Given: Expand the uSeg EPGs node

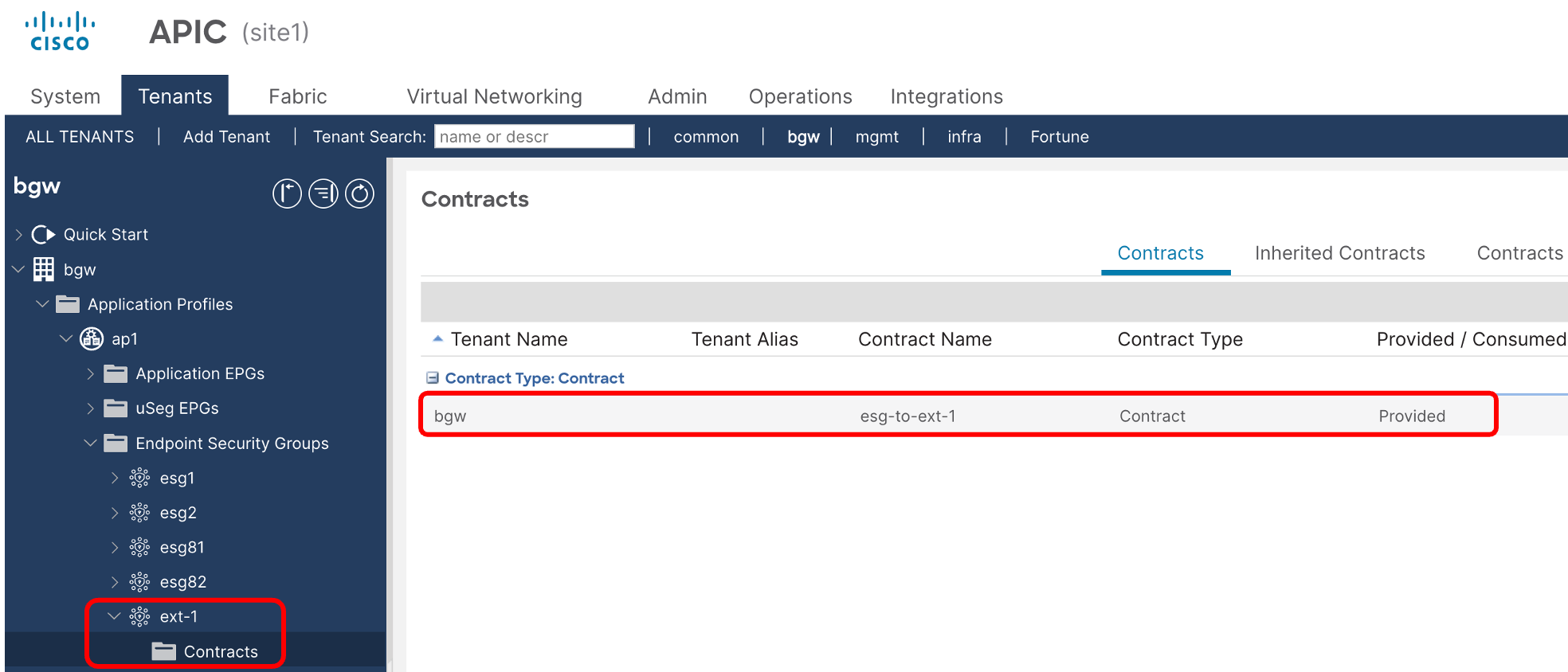Looking at the screenshot, I should 90,408.
